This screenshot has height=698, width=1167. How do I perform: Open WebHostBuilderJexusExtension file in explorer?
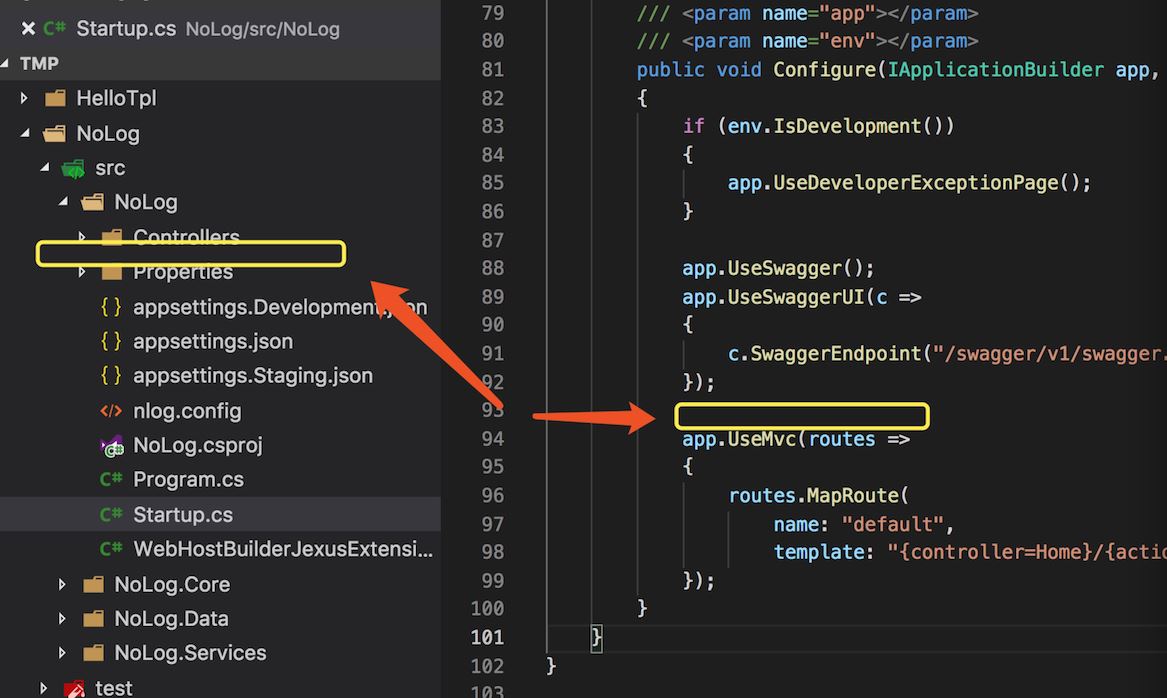283,549
